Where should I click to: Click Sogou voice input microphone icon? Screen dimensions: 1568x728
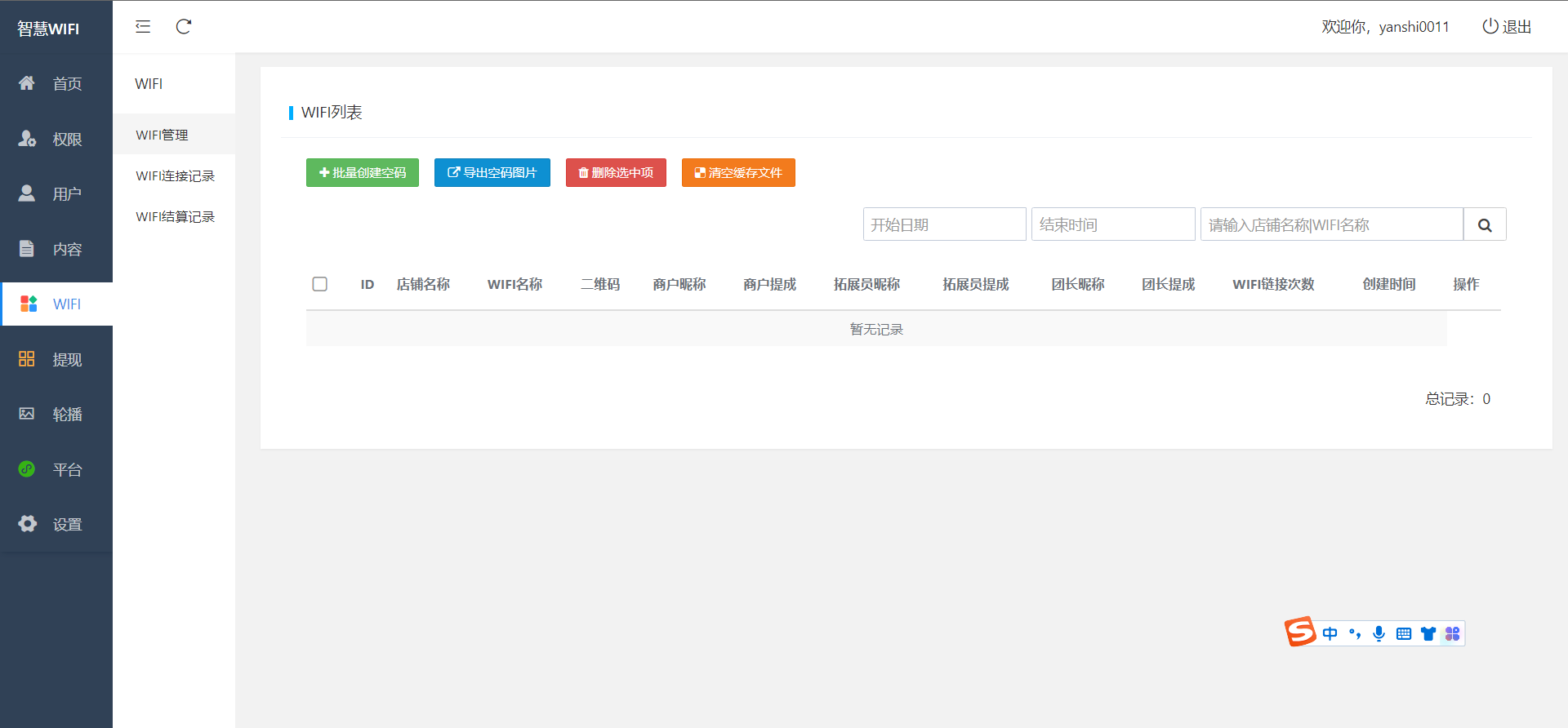(1379, 633)
